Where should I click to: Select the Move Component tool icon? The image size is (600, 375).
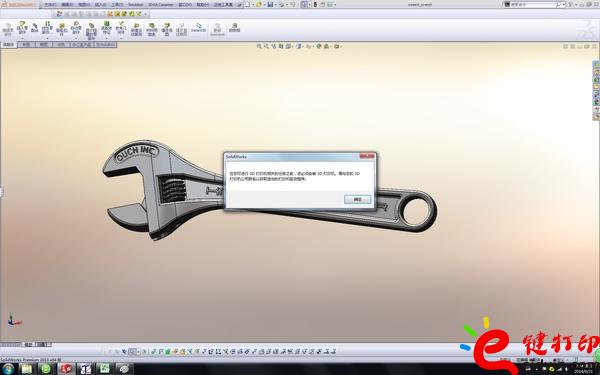[x=76, y=28]
